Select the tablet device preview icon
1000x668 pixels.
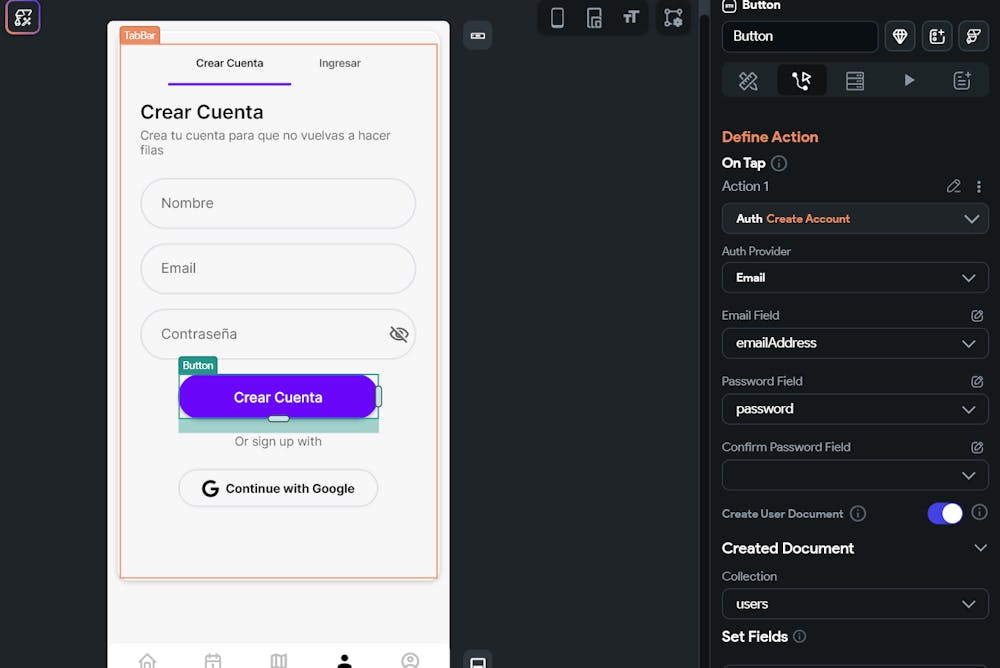[594, 18]
